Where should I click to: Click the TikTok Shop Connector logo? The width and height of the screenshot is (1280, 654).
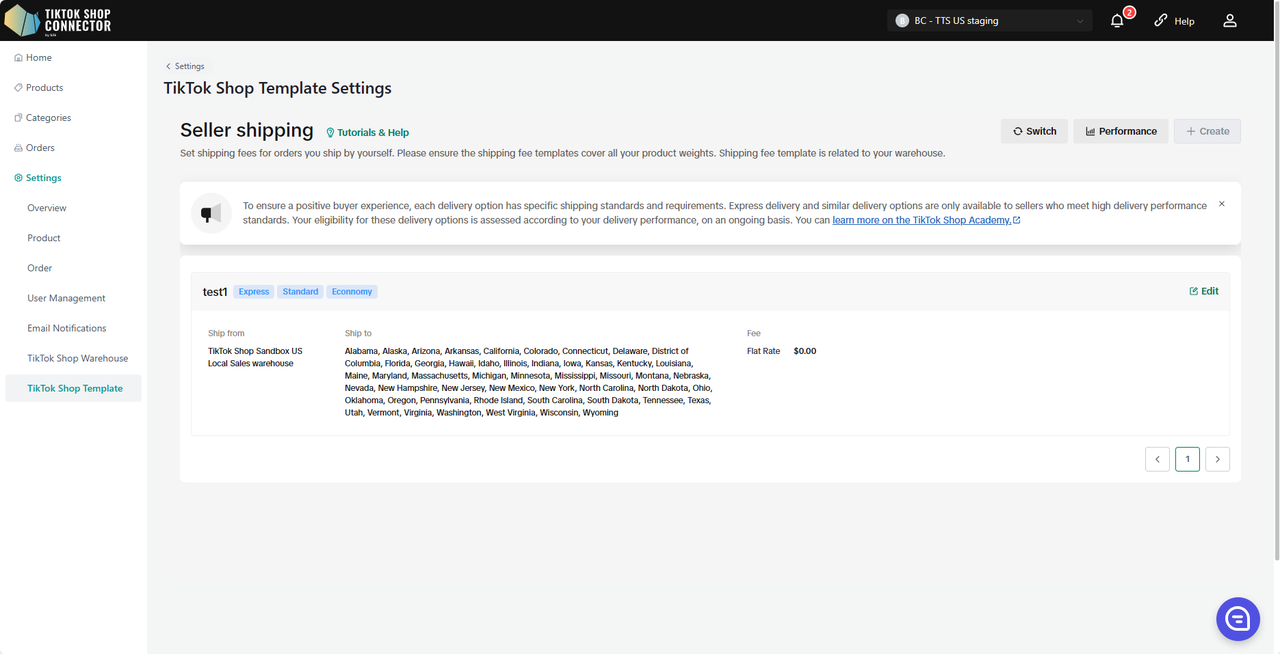(x=58, y=20)
